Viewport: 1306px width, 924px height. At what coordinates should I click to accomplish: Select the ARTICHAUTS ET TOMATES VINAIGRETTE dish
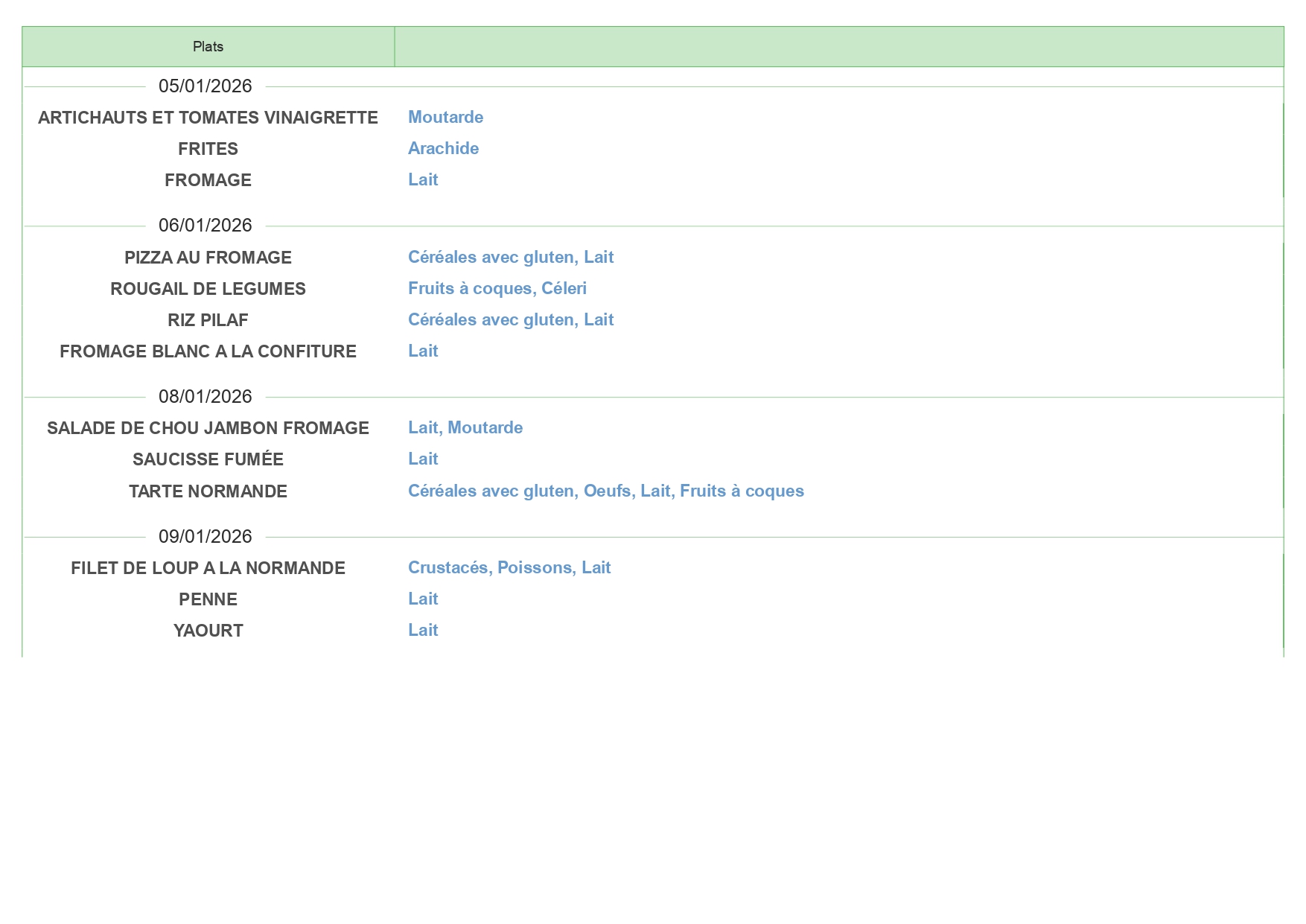coord(208,118)
